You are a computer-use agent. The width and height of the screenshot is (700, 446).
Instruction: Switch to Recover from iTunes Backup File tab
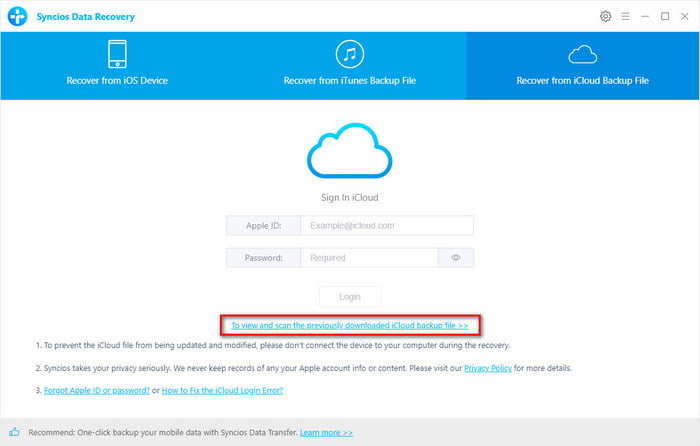click(x=349, y=66)
